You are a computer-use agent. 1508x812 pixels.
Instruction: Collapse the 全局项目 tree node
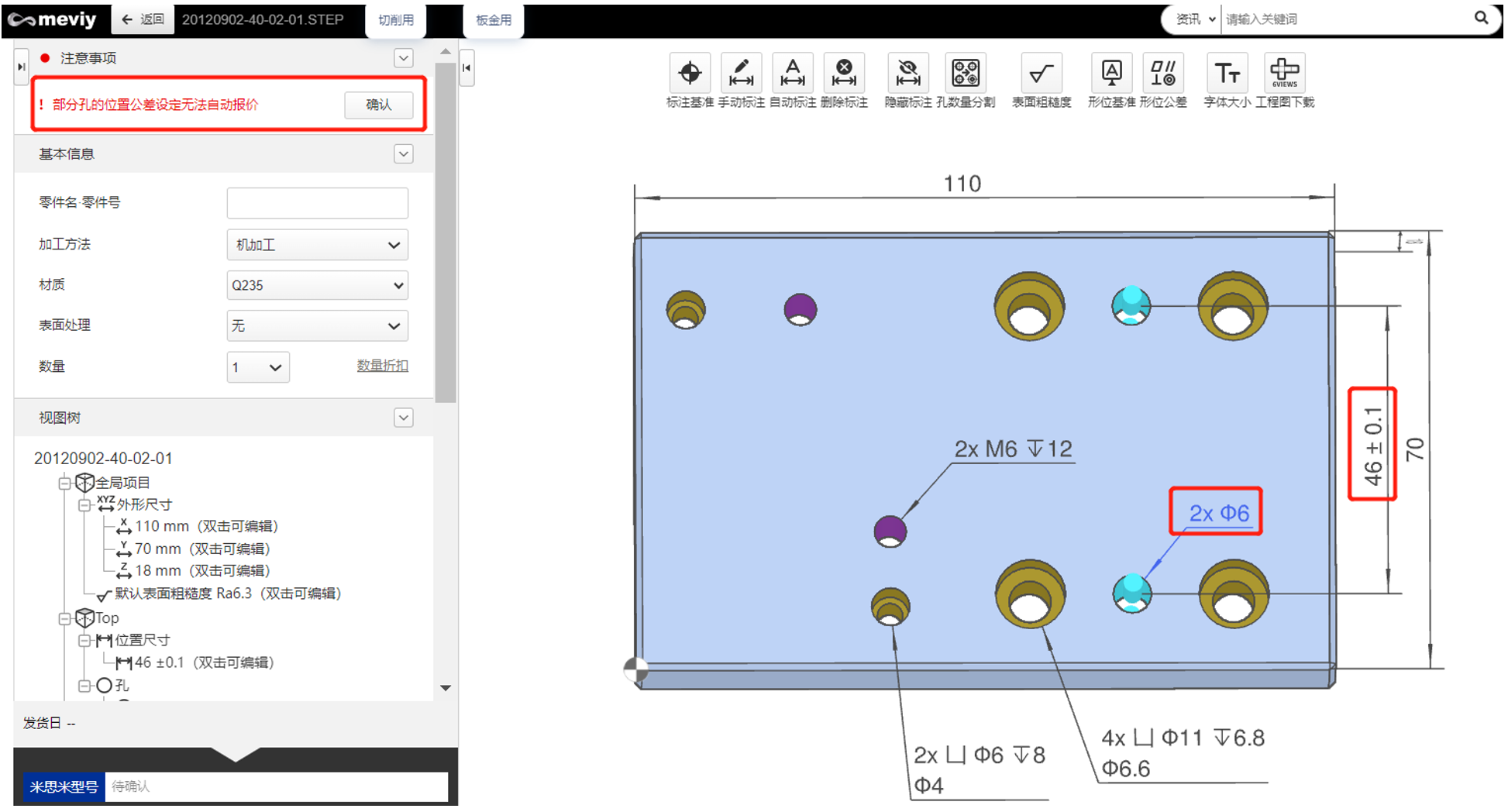(x=65, y=483)
